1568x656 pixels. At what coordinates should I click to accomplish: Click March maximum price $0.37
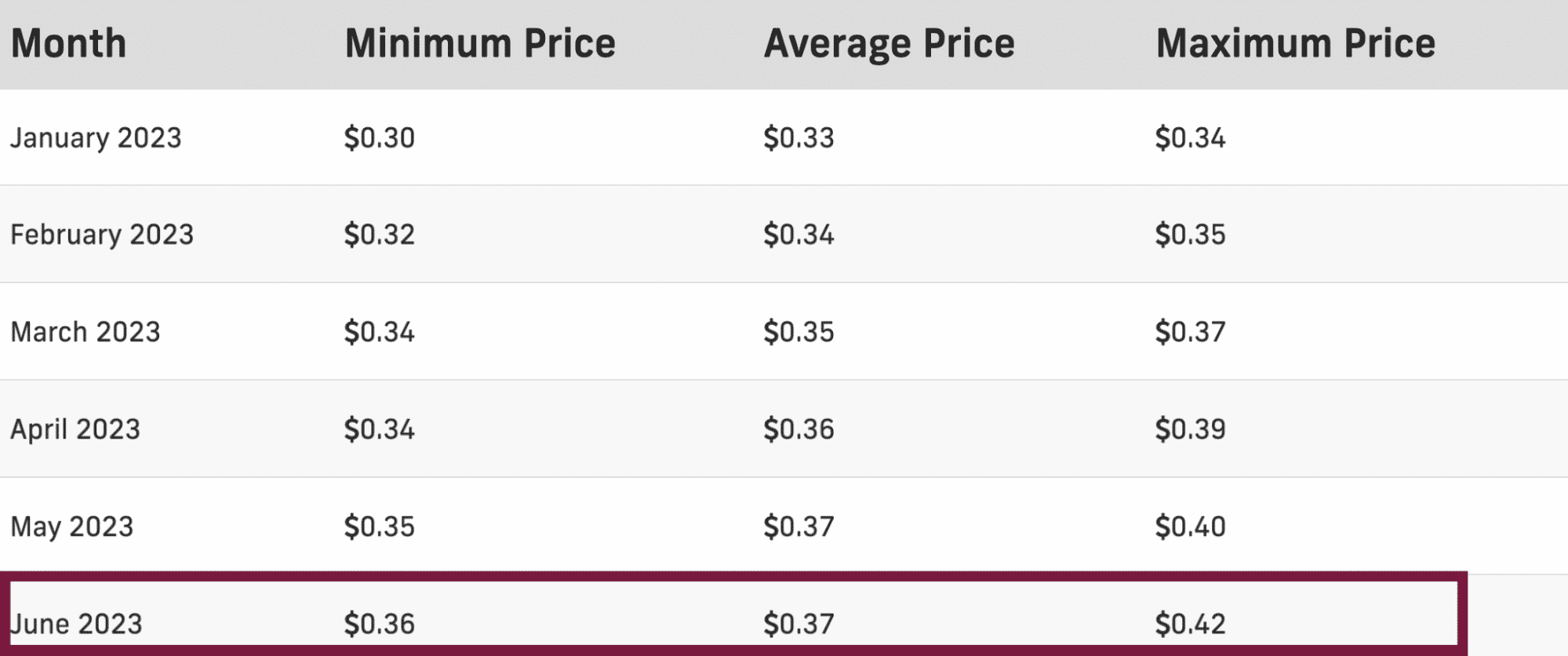click(x=1190, y=332)
